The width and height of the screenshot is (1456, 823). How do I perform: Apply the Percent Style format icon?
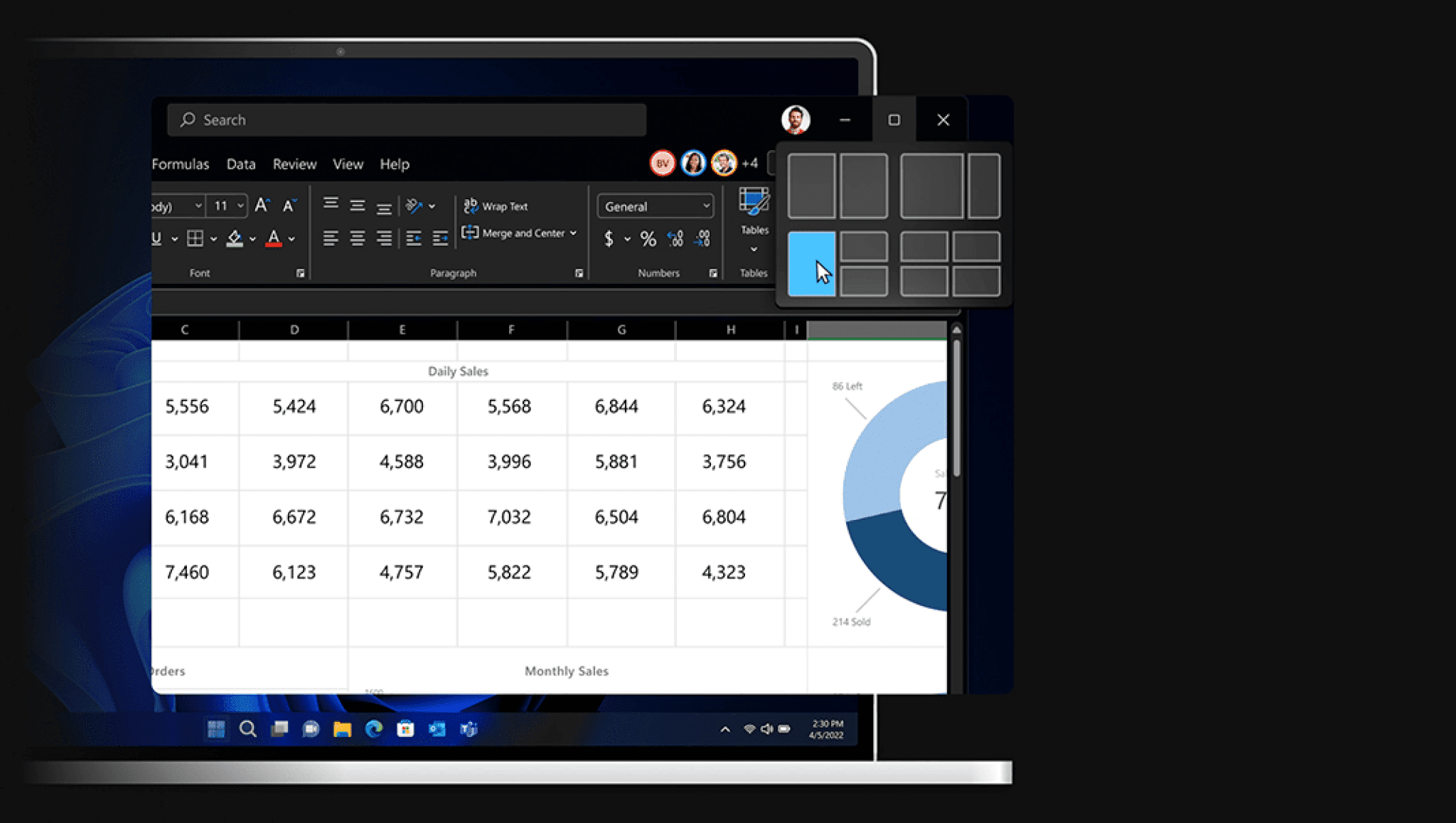point(647,240)
